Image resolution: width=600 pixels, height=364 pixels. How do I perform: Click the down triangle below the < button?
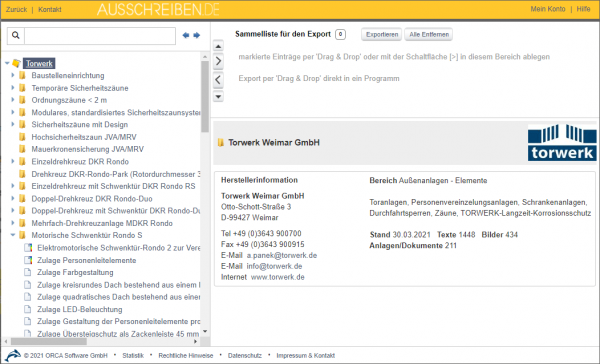point(218,96)
